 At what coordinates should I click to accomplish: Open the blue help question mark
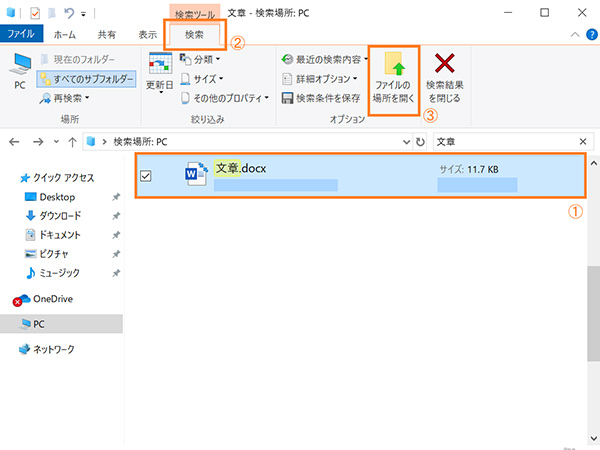[592, 35]
